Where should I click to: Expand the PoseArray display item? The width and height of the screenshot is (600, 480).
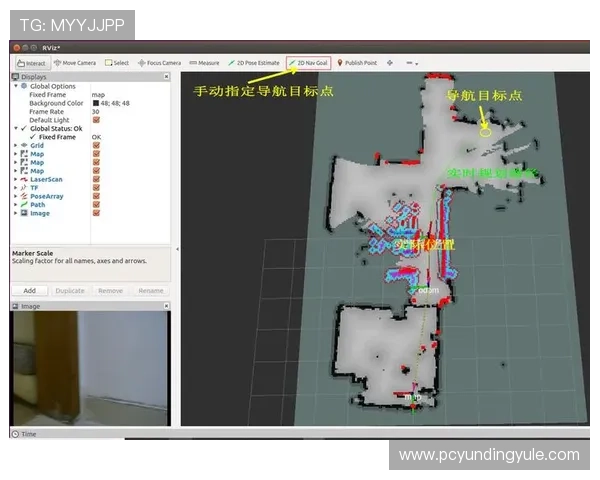coord(15,197)
